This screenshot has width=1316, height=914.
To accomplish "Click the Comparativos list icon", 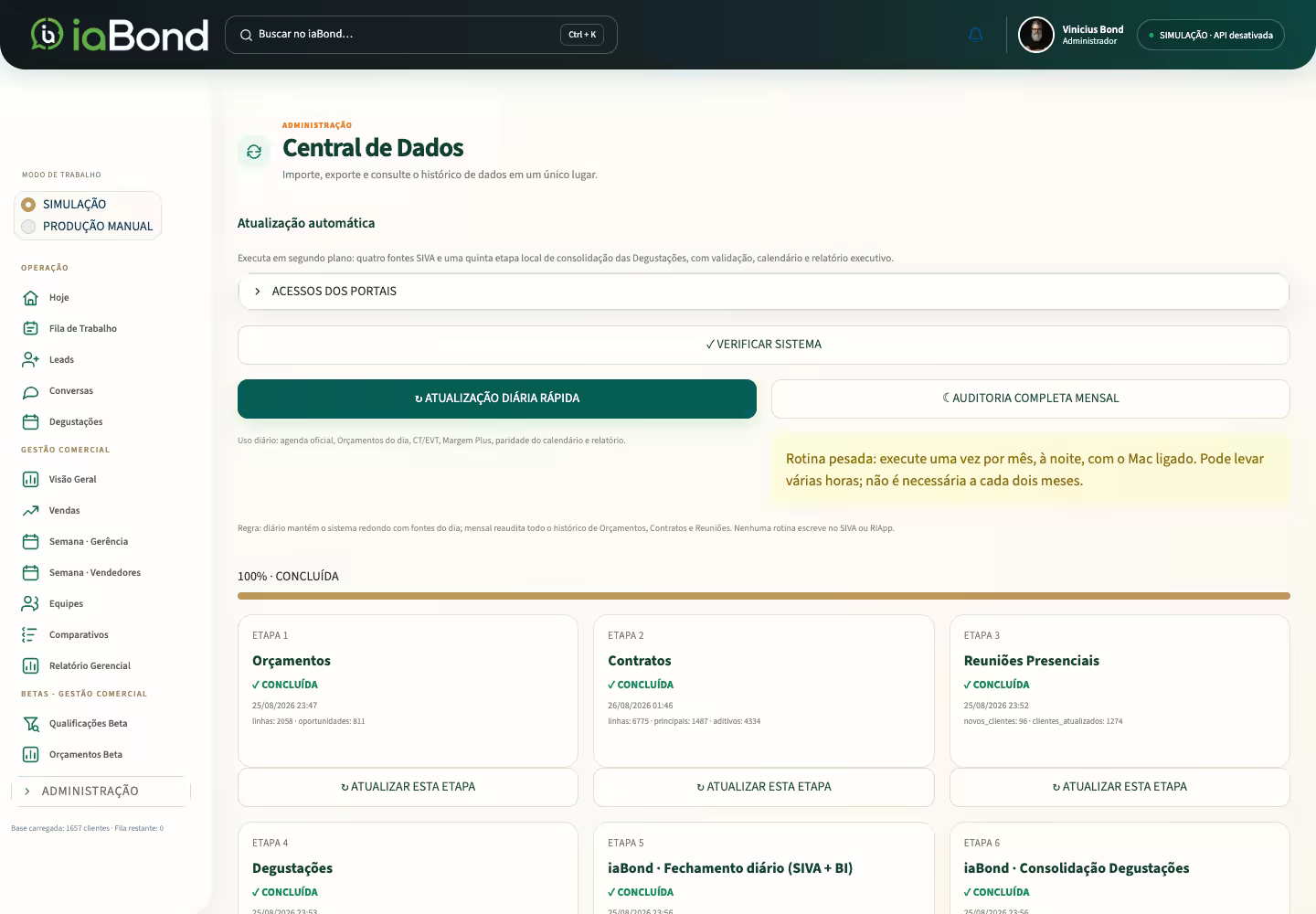I will [30, 634].
